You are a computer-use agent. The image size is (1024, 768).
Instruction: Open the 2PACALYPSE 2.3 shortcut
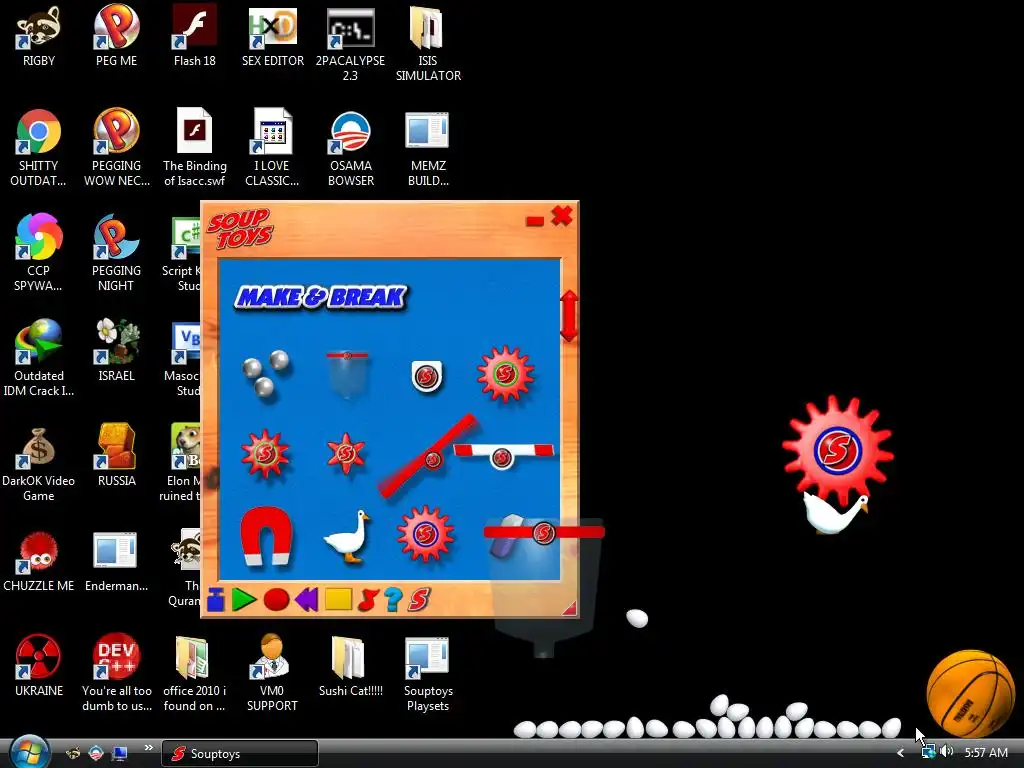pos(350,44)
